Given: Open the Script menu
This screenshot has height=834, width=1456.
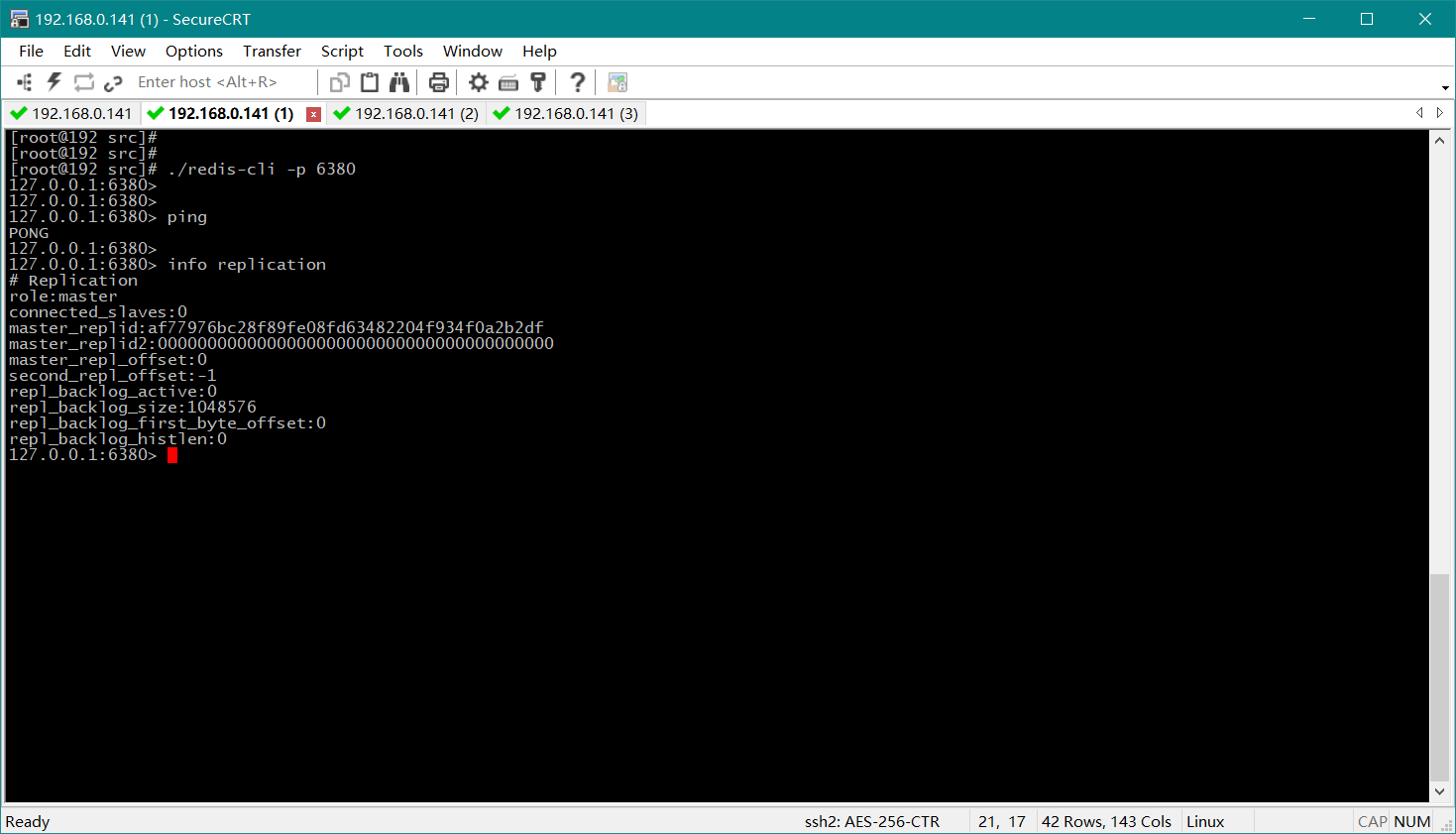Looking at the screenshot, I should pyautogui.click(x=342, y=52).
